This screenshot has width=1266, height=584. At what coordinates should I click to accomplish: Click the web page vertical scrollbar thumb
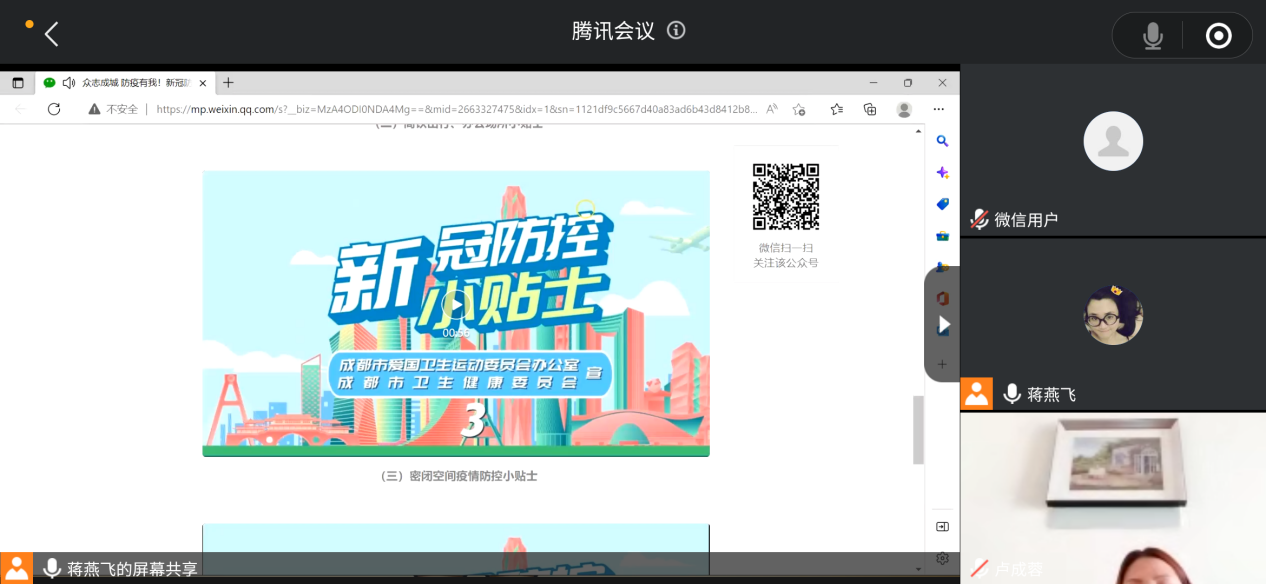(x=918, y=430)
